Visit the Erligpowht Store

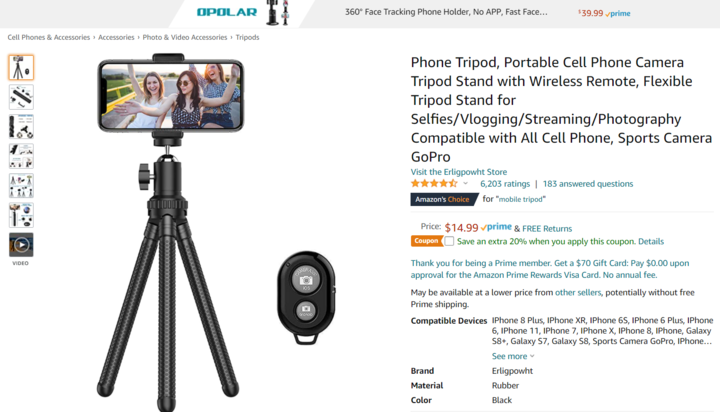pyautogui.click(x=459, y=172)
